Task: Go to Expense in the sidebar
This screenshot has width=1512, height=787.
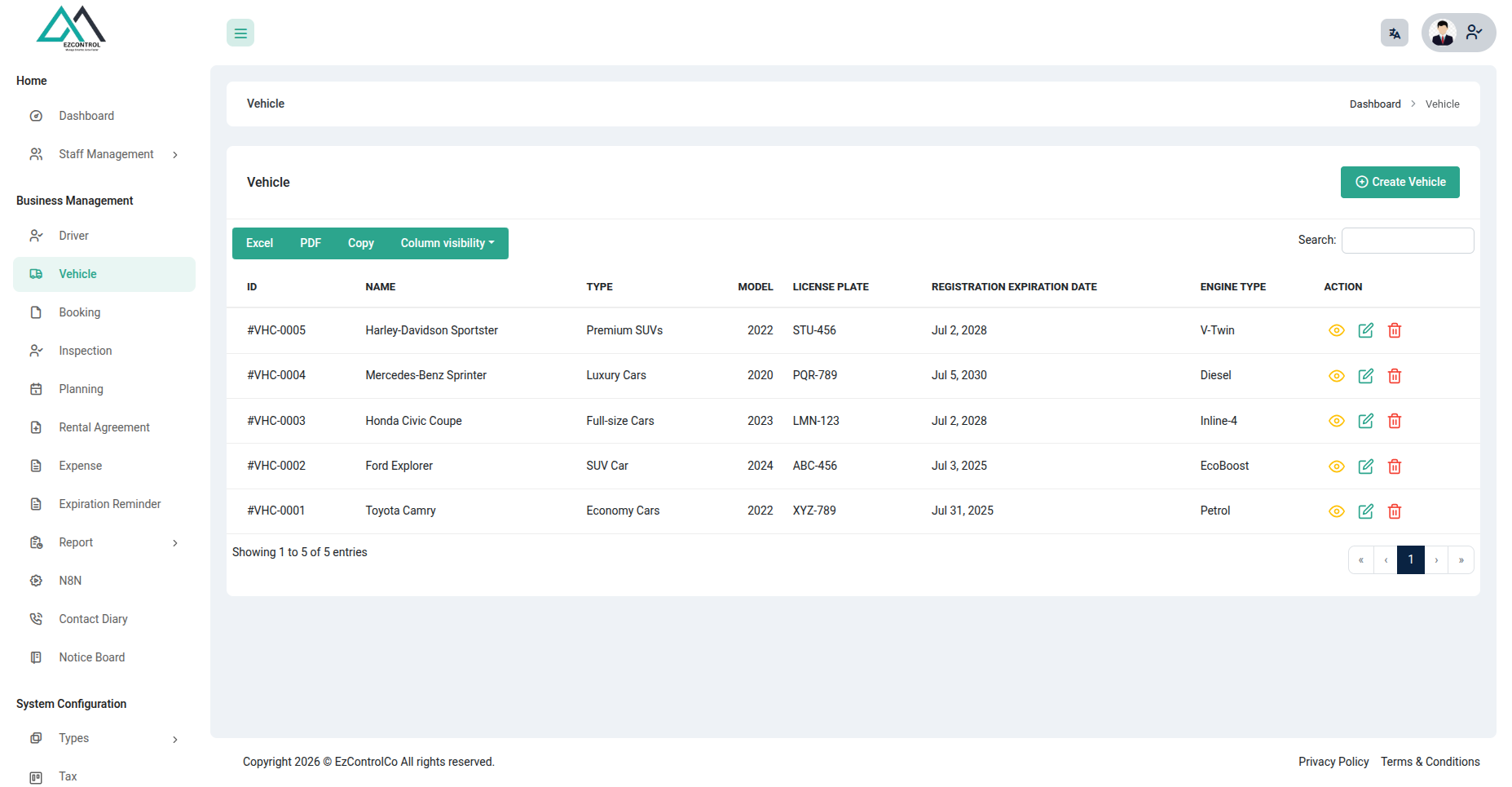Action: 104,466
